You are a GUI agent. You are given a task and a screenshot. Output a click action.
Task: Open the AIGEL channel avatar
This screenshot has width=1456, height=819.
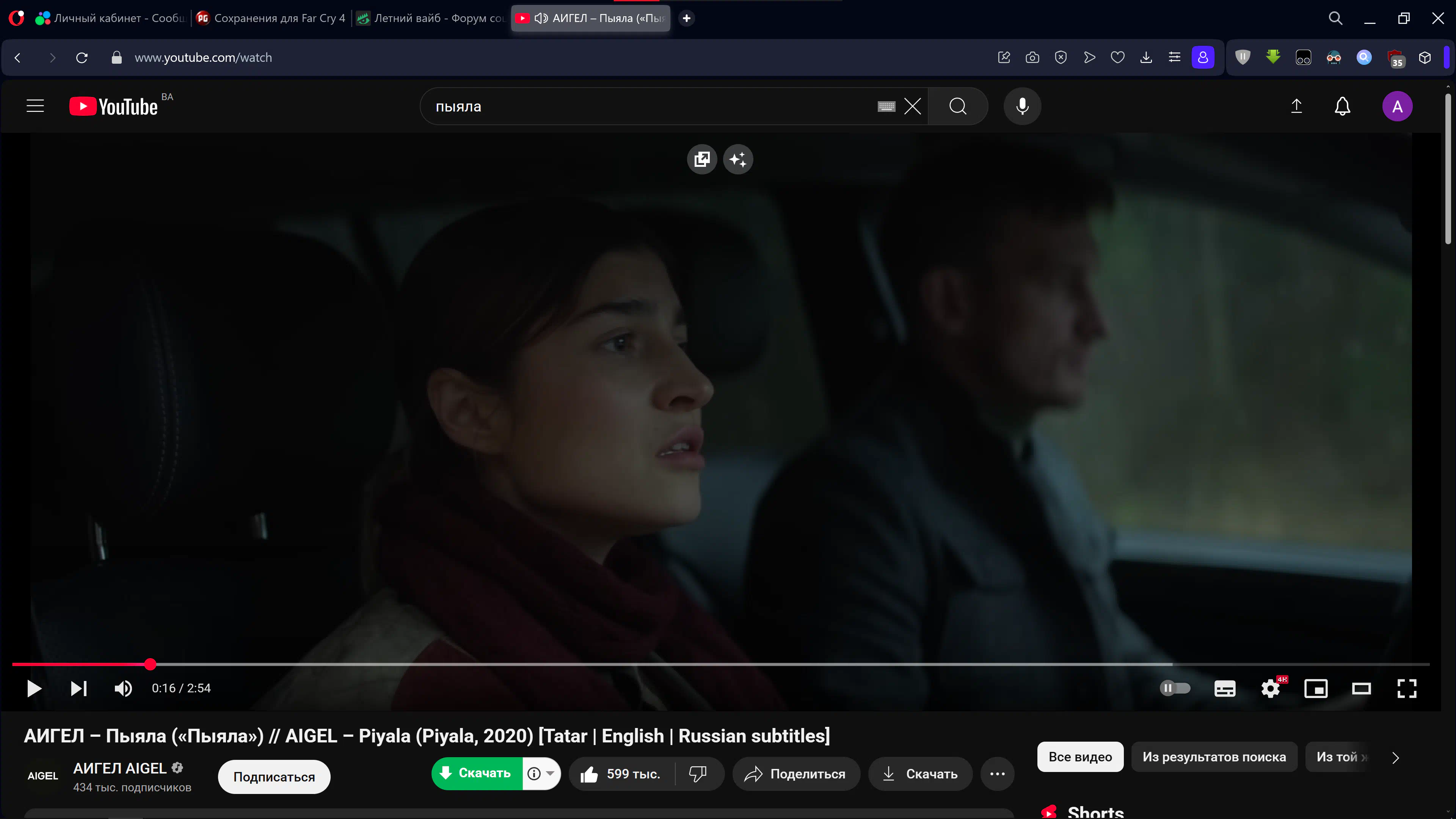point(43,776)
